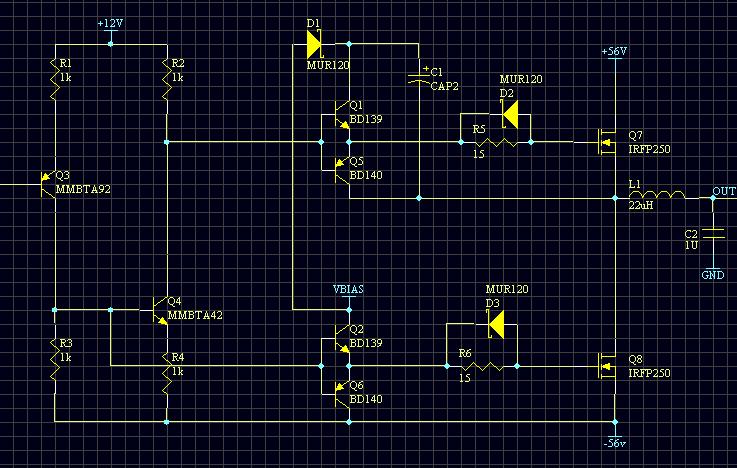Select resistor R4 symbol
The width and height of the screenshot is (737, 468).
tap(166, 373)
